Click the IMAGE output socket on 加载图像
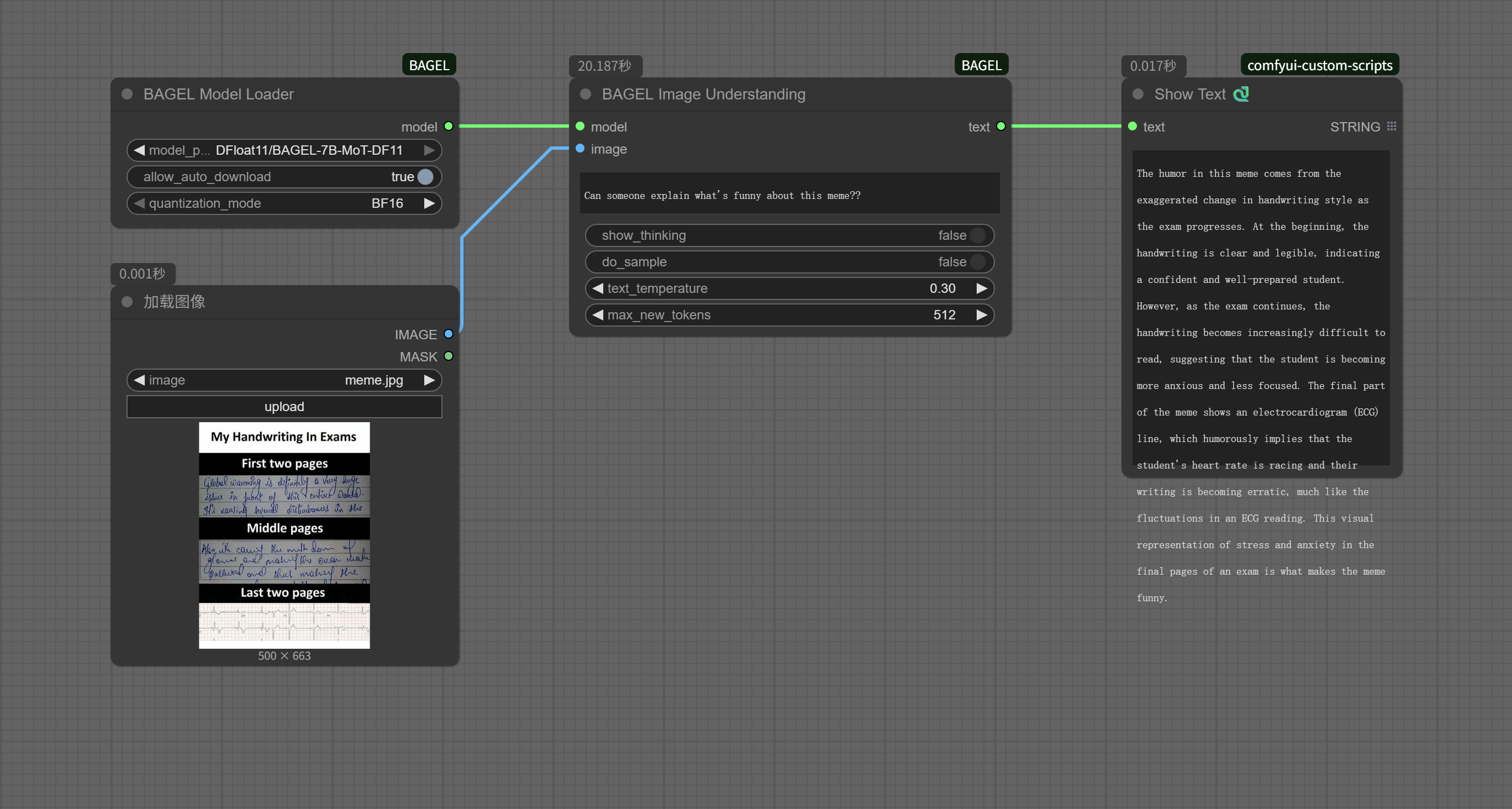 [x=449, y=334]
